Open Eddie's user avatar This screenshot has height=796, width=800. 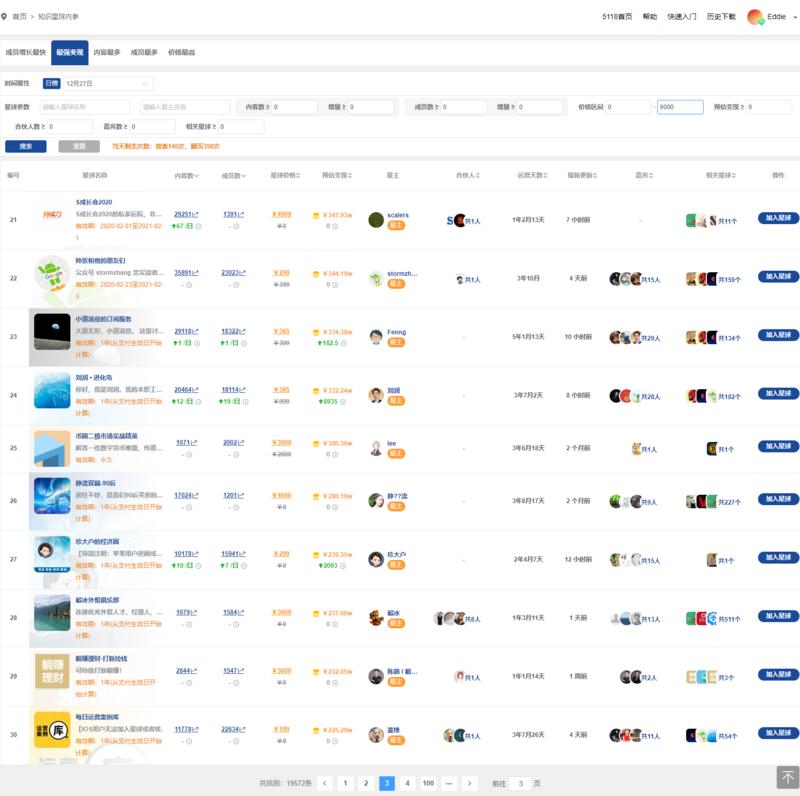tap(754, 17)
